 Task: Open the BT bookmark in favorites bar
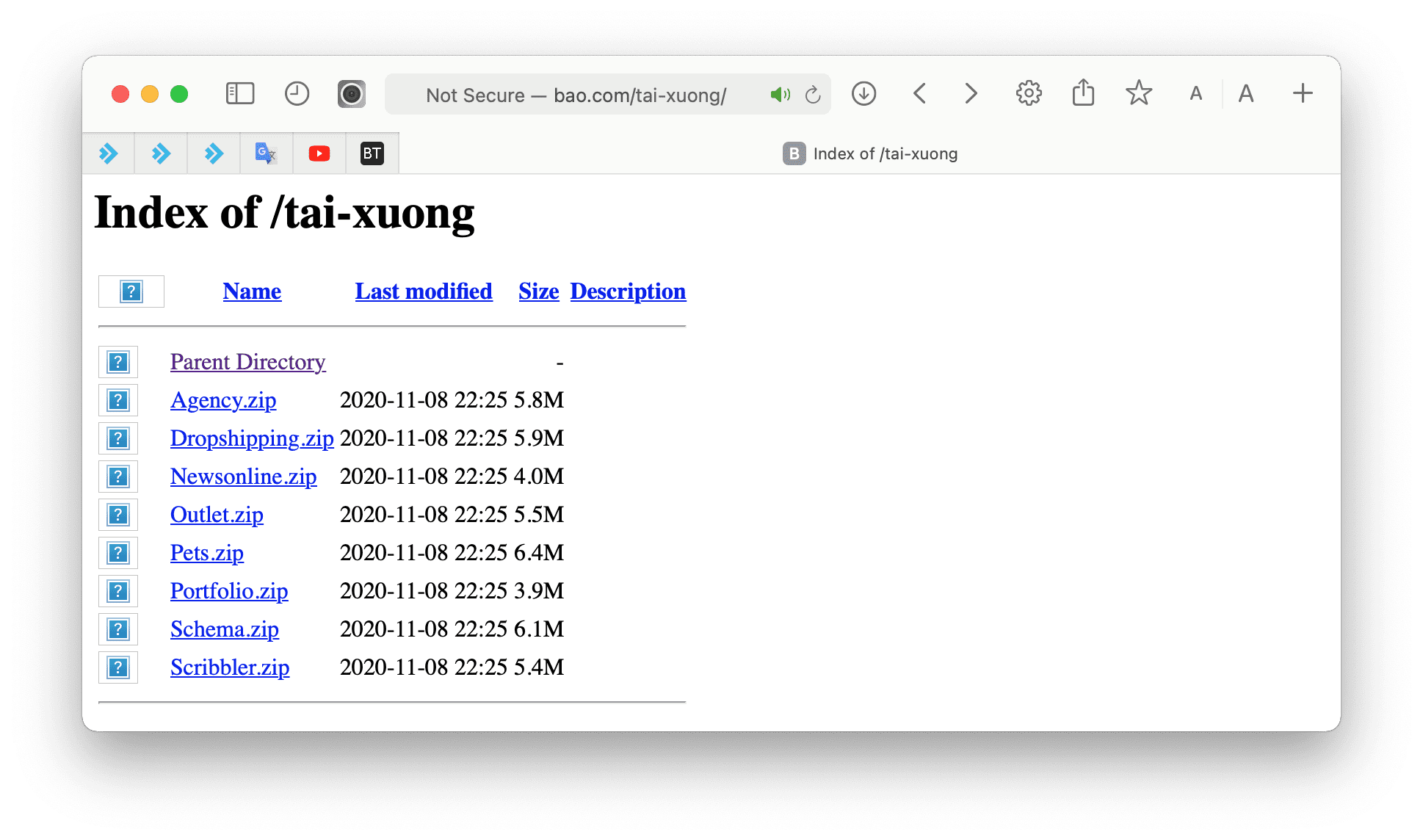tap(372, 153)
